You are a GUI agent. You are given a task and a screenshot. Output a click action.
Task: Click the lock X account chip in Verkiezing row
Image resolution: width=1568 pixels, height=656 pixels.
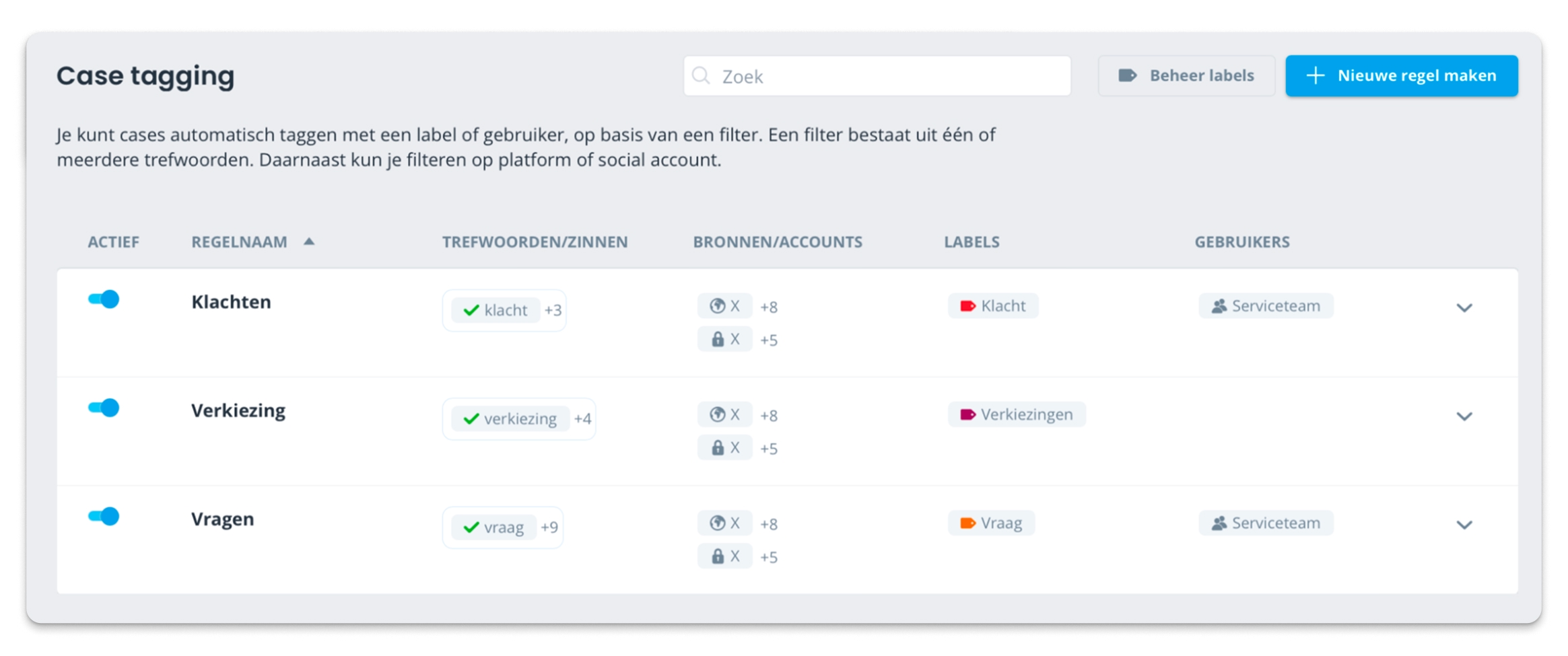click(x=724, y=447)
